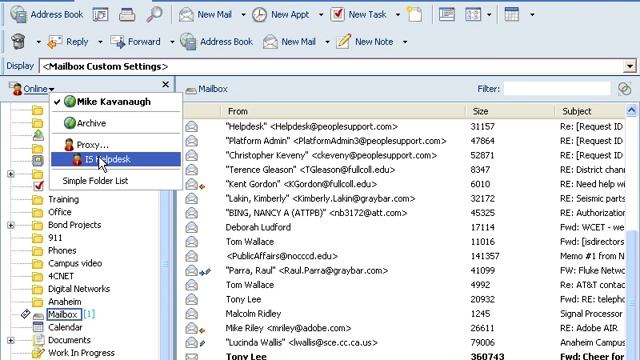This screenshot has height=360, width=640.
Task: Click New Mail in second toolbar row
Action: pos(289,42)
